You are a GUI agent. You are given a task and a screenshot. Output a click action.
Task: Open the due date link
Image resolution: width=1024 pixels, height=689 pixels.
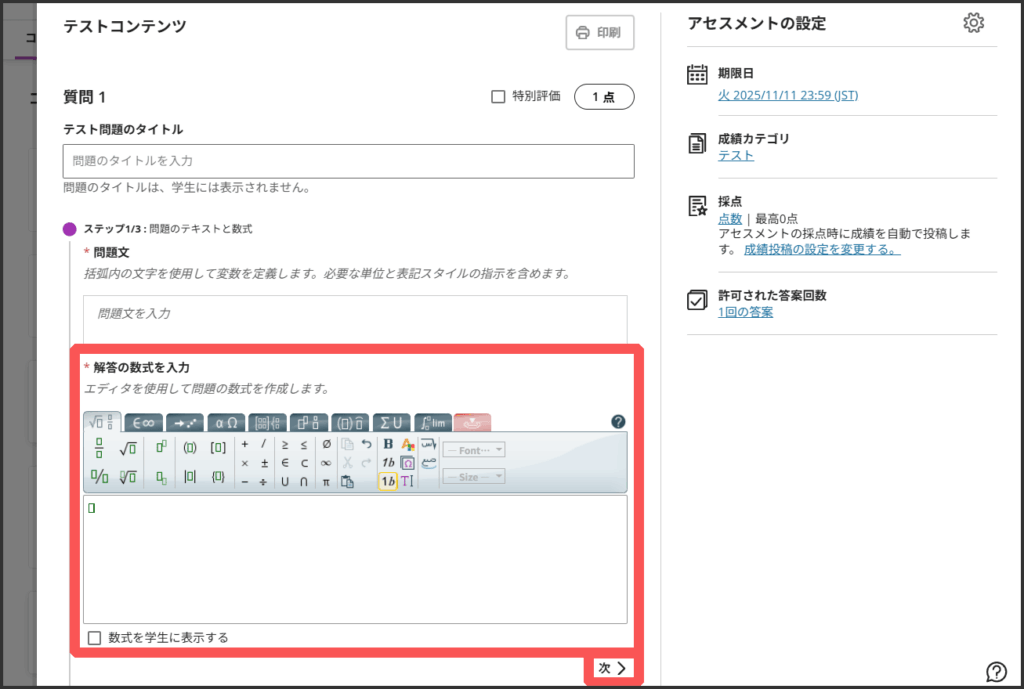(x=787, y=96)
